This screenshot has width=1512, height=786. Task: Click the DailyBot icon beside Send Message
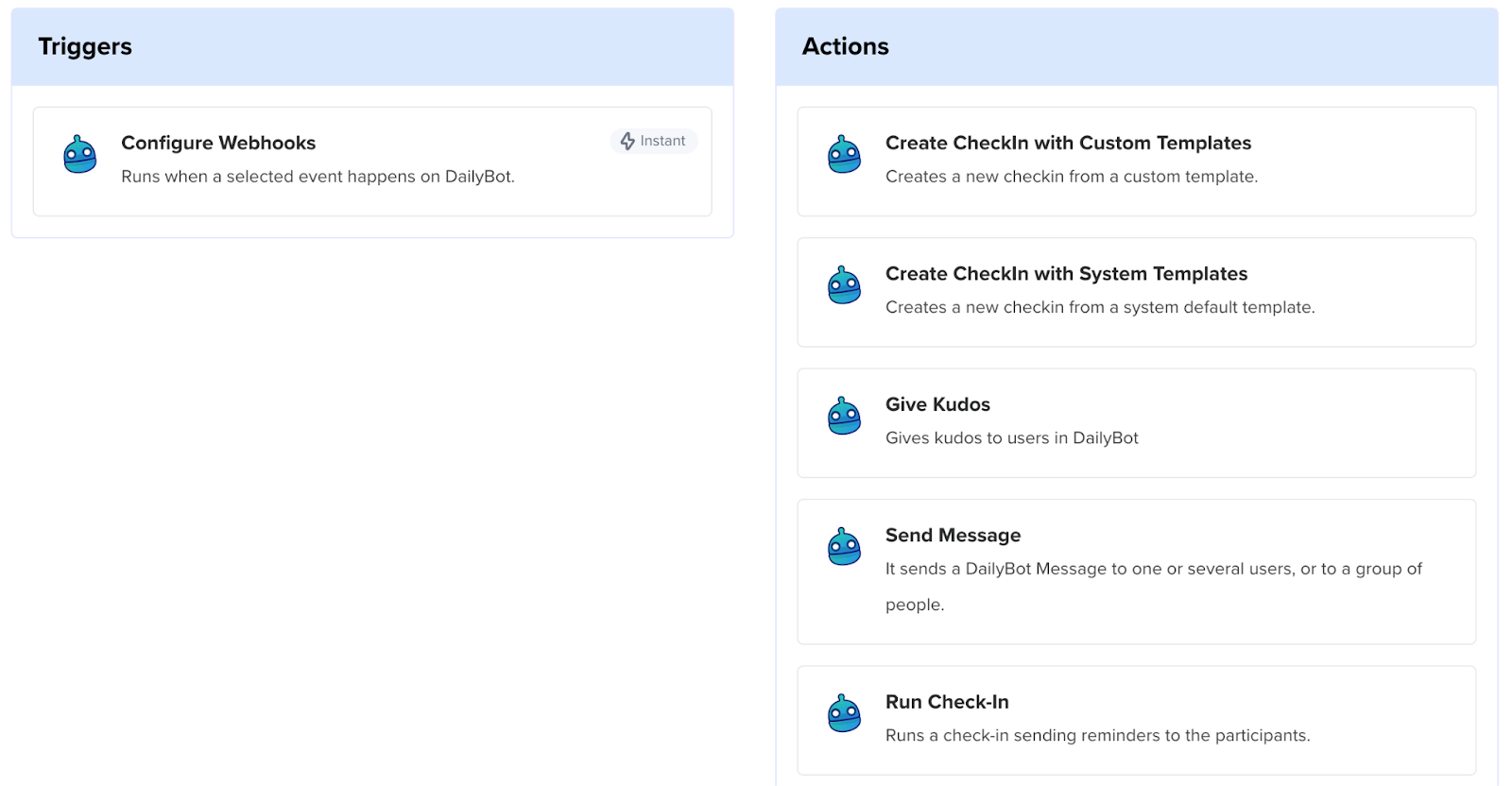click(844, 546)
